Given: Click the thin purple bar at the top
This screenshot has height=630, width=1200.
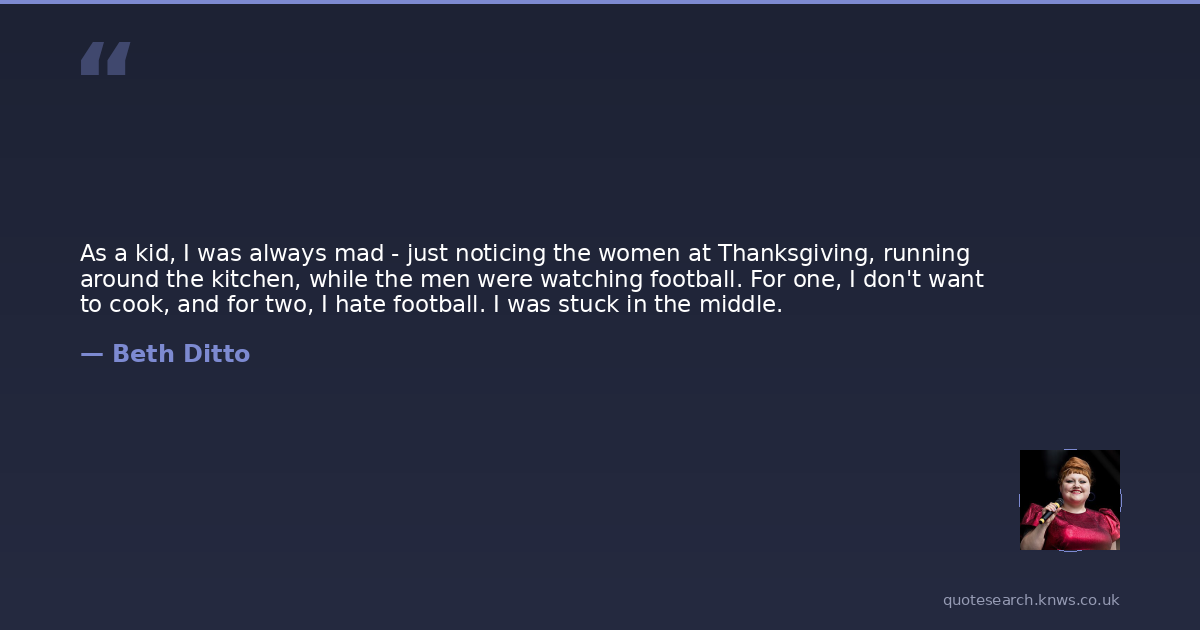Looking at the screenshot, I should coord(600,2).
